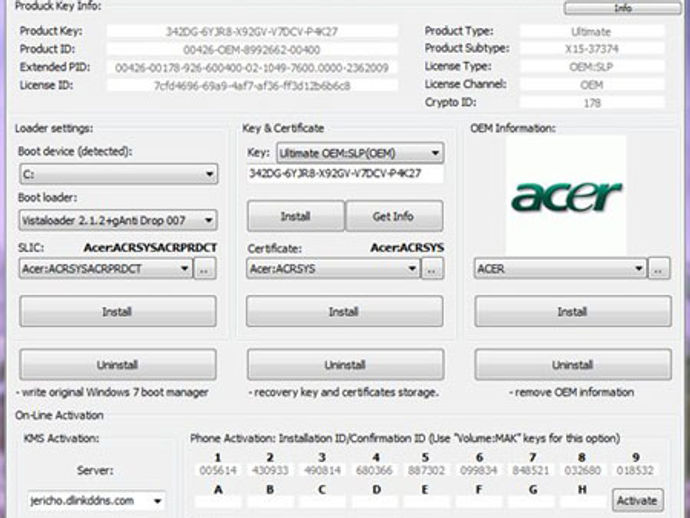Click Installation ID field 1 value 005614
The width and height of the screenshot is (690, 518).
pos(218,470)
